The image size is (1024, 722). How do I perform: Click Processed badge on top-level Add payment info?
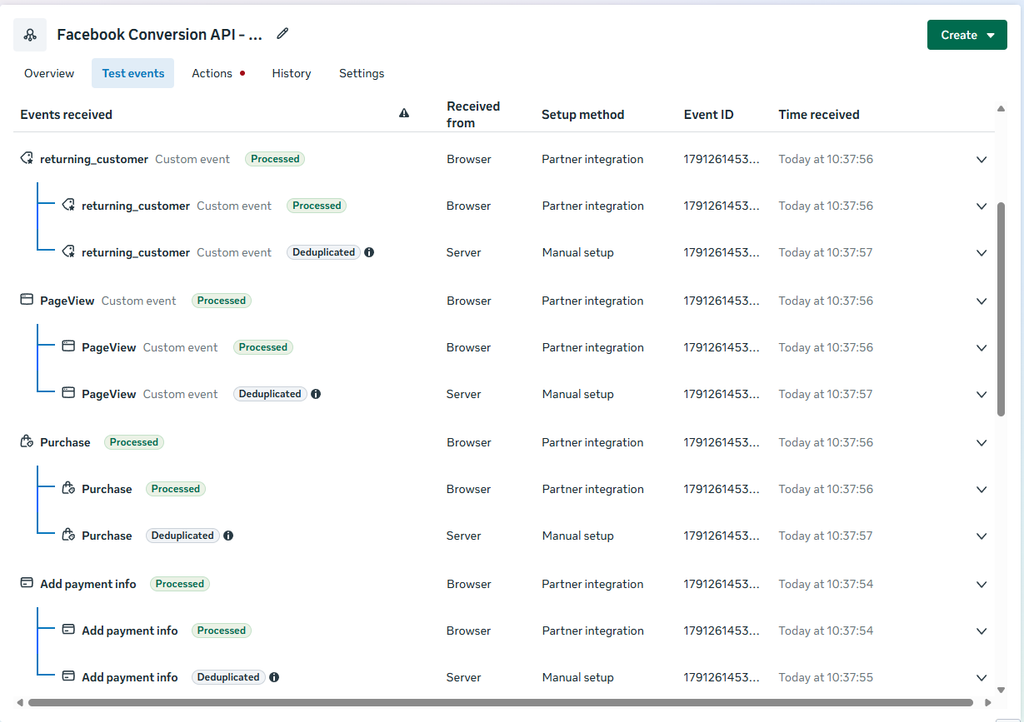point(180,584)
